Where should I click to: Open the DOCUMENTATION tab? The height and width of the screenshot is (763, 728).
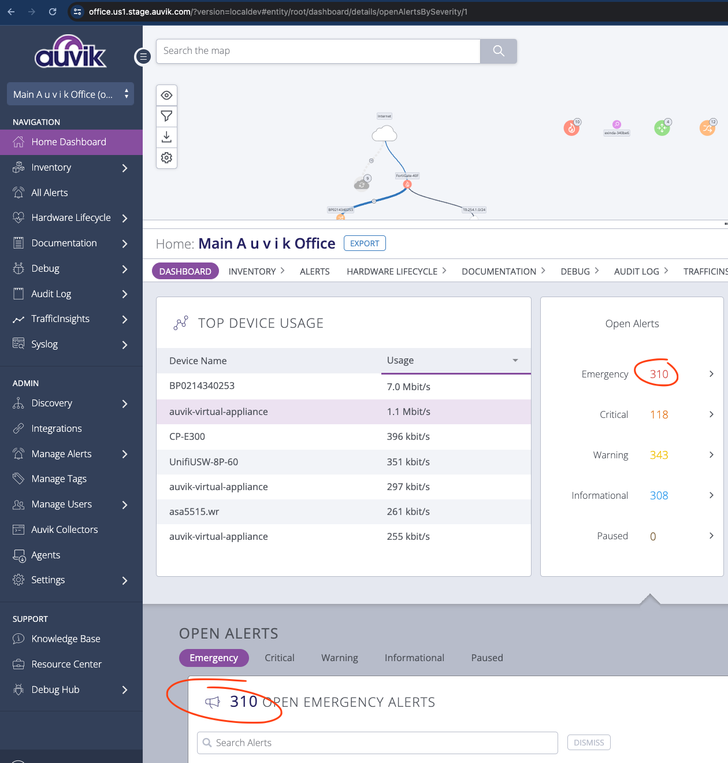click(503, 272)
